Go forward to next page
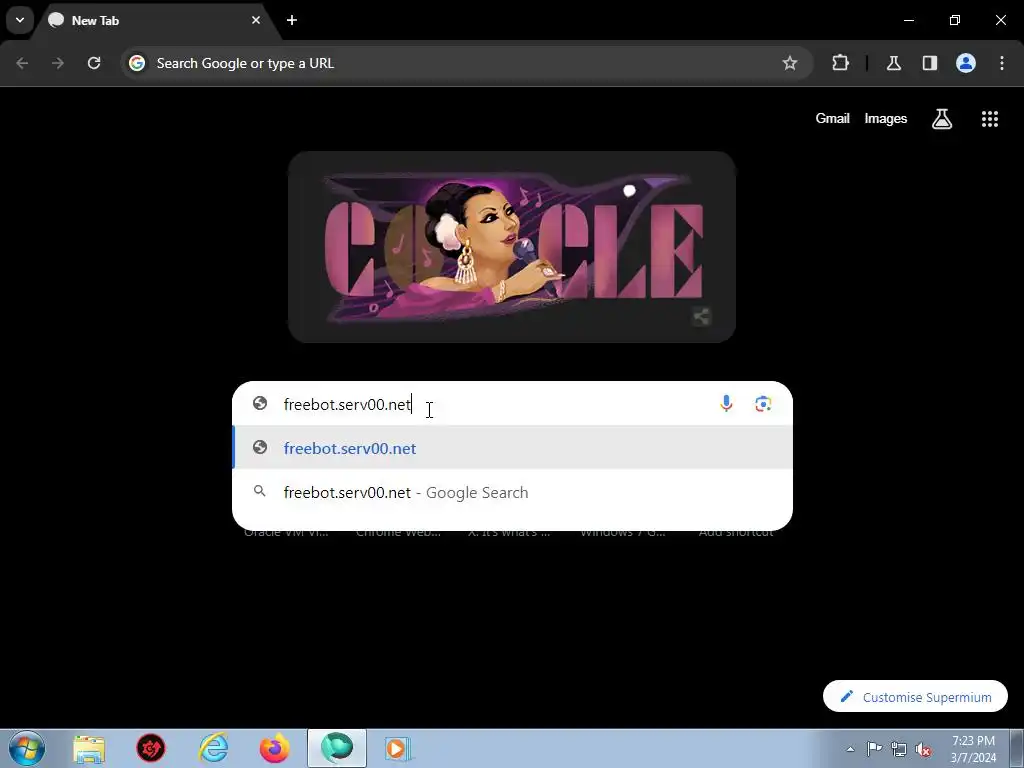The height and width of the screenshot is (768, 1024). click(58, 63)
